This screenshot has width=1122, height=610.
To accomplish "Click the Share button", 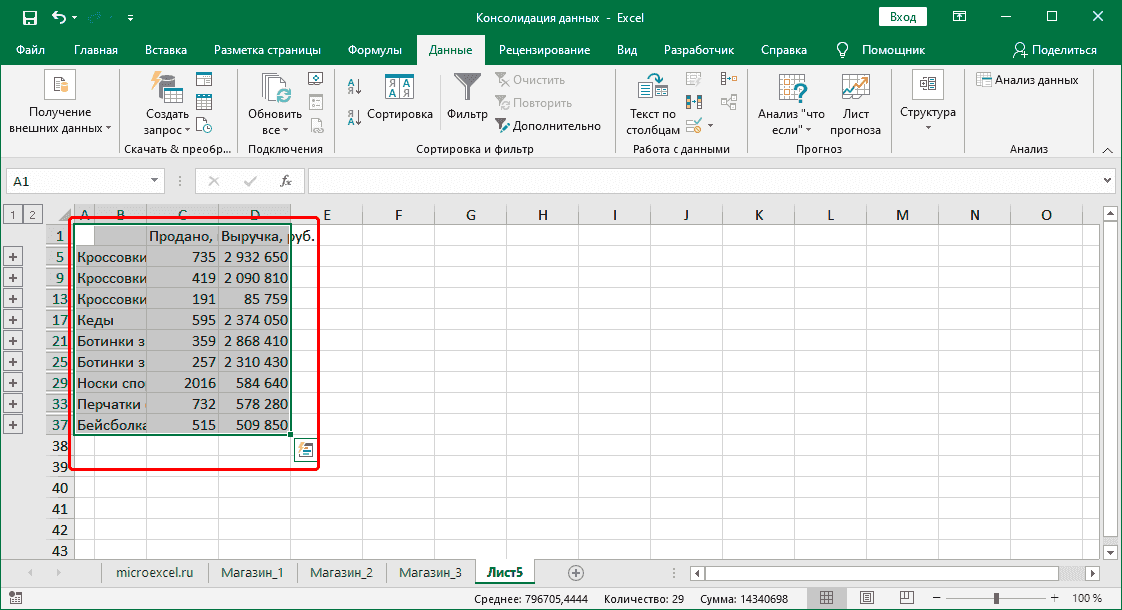I will point(1054,50).
